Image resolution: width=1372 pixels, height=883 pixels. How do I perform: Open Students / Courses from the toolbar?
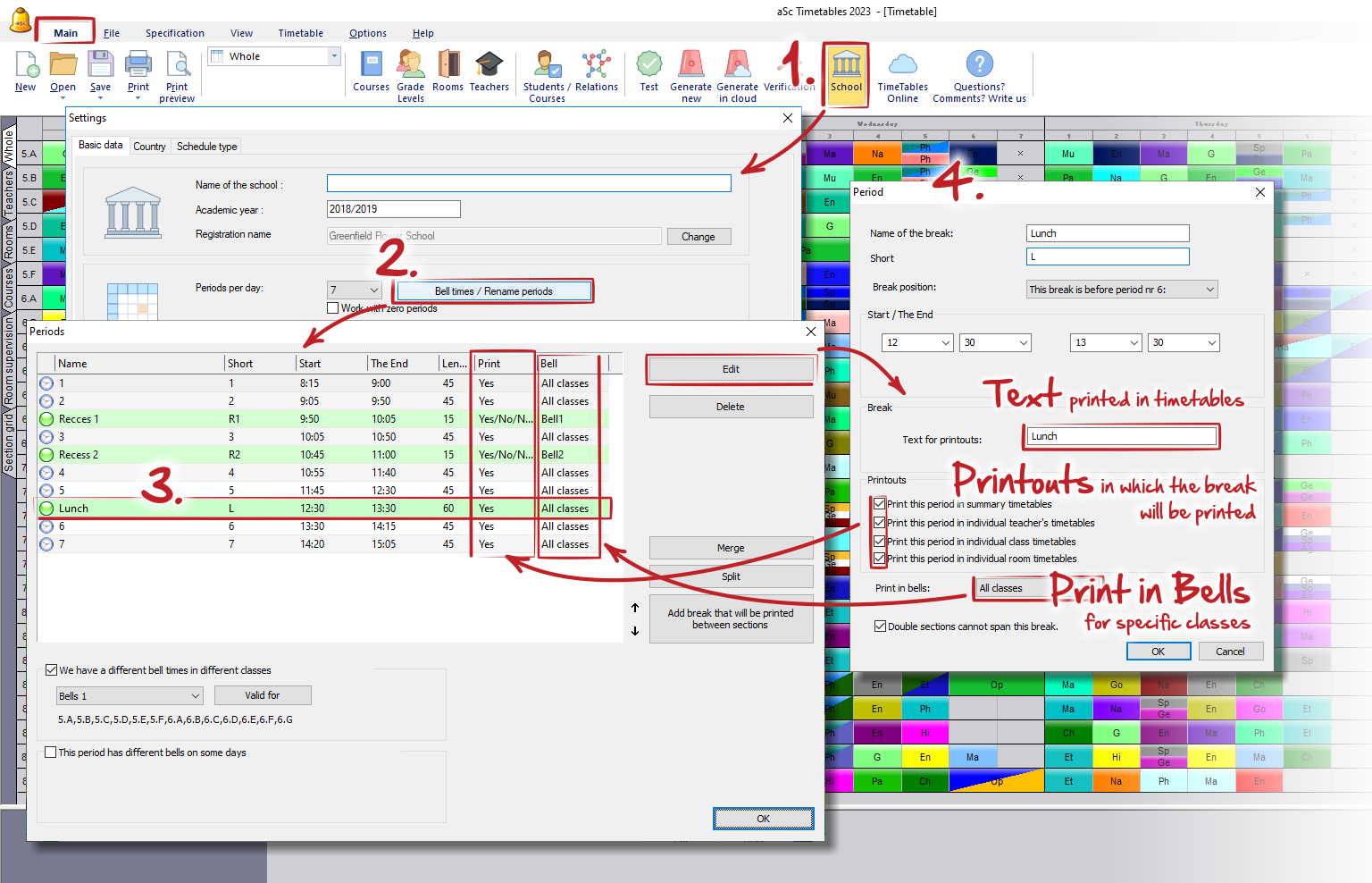click(547, 64)
